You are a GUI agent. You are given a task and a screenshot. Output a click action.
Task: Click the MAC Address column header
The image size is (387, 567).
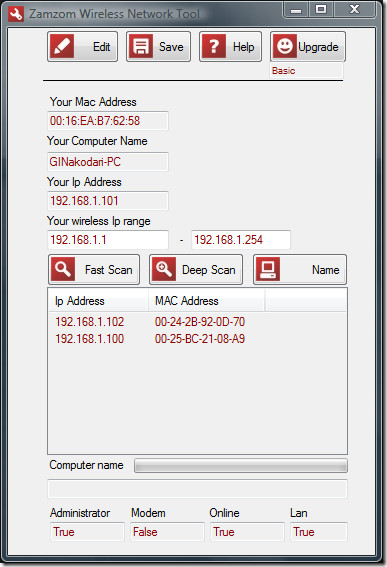click(207, 301)
